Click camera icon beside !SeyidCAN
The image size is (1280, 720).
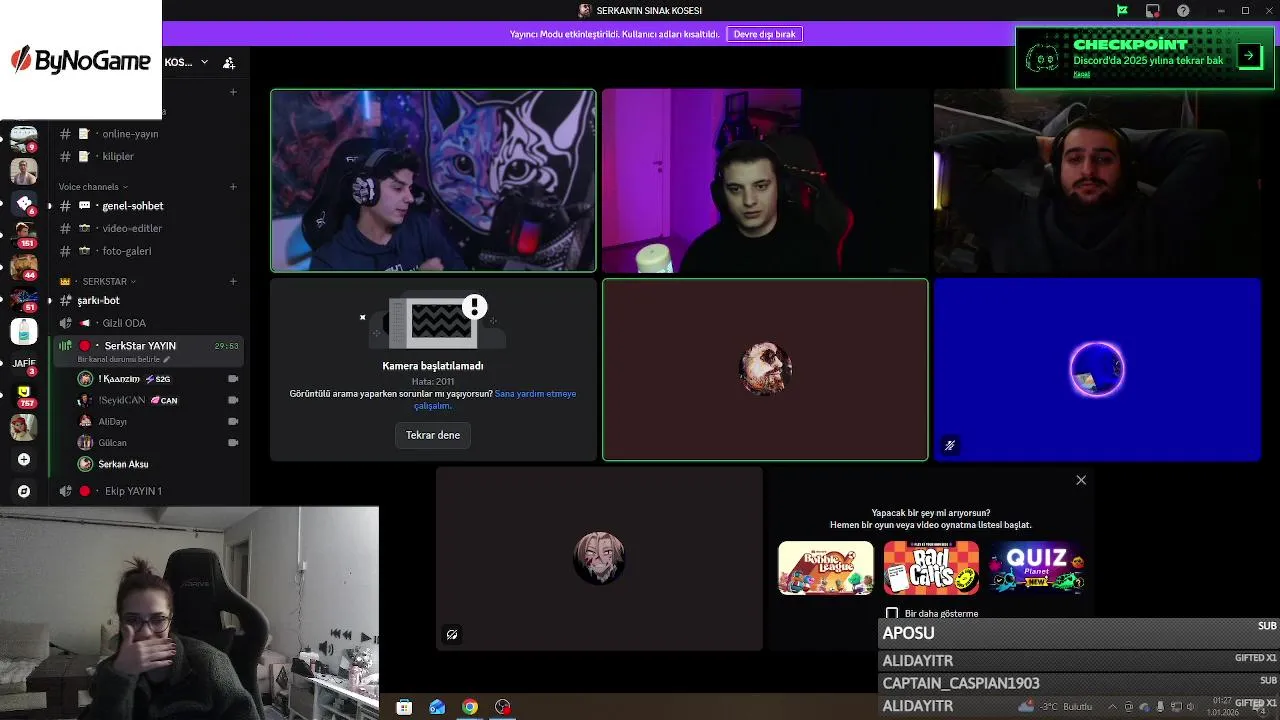coord(233,400)
